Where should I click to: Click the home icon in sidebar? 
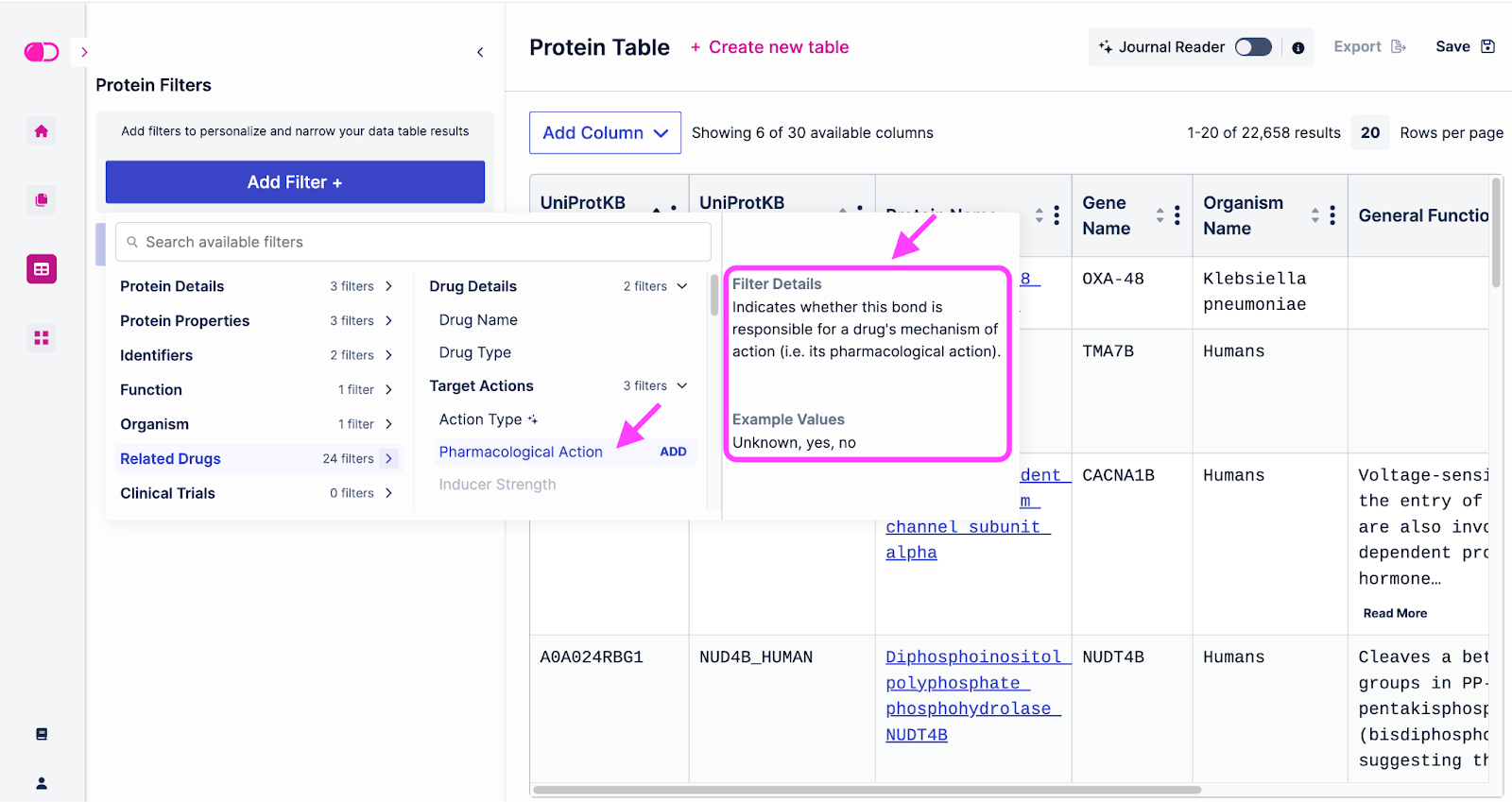pos(42,131)
